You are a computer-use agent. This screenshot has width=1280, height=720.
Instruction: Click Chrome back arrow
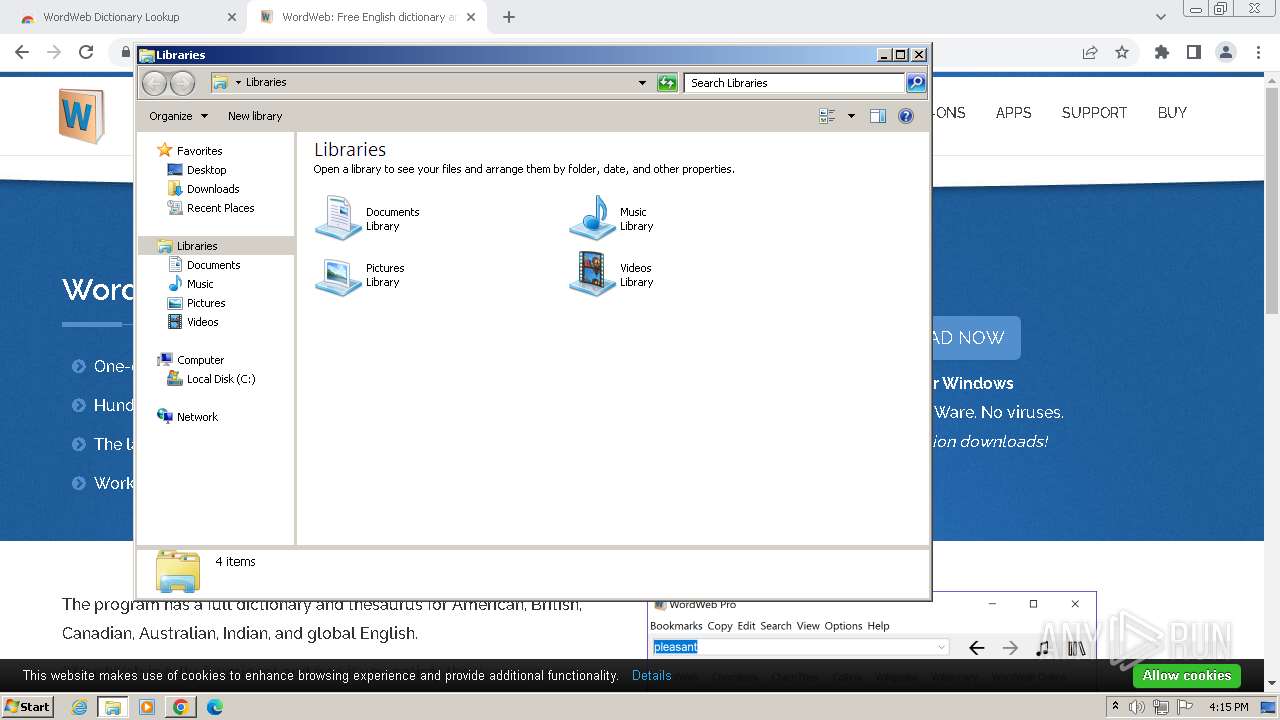[x=22, y=52]
